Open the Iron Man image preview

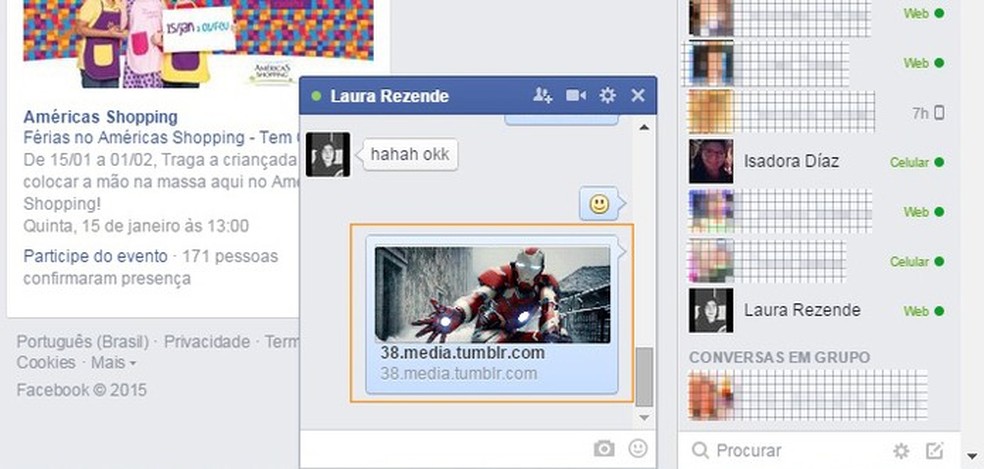(492, 294)
